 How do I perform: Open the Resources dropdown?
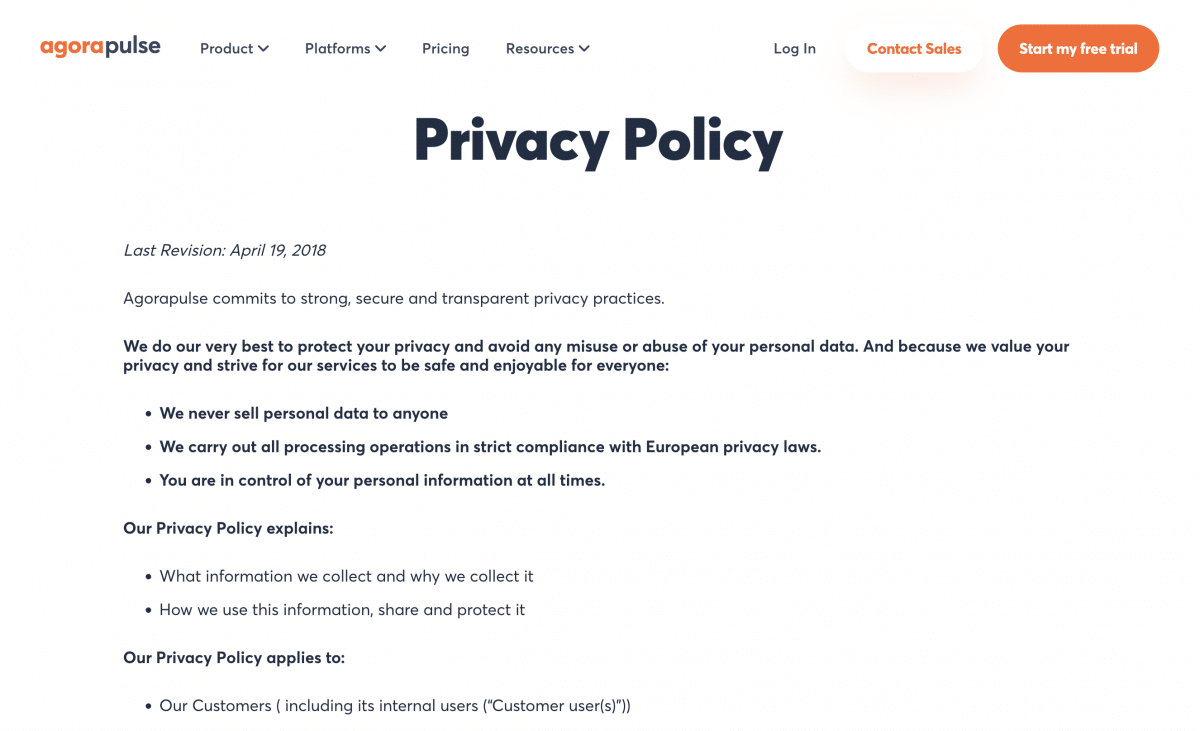[x=540, y=48]
